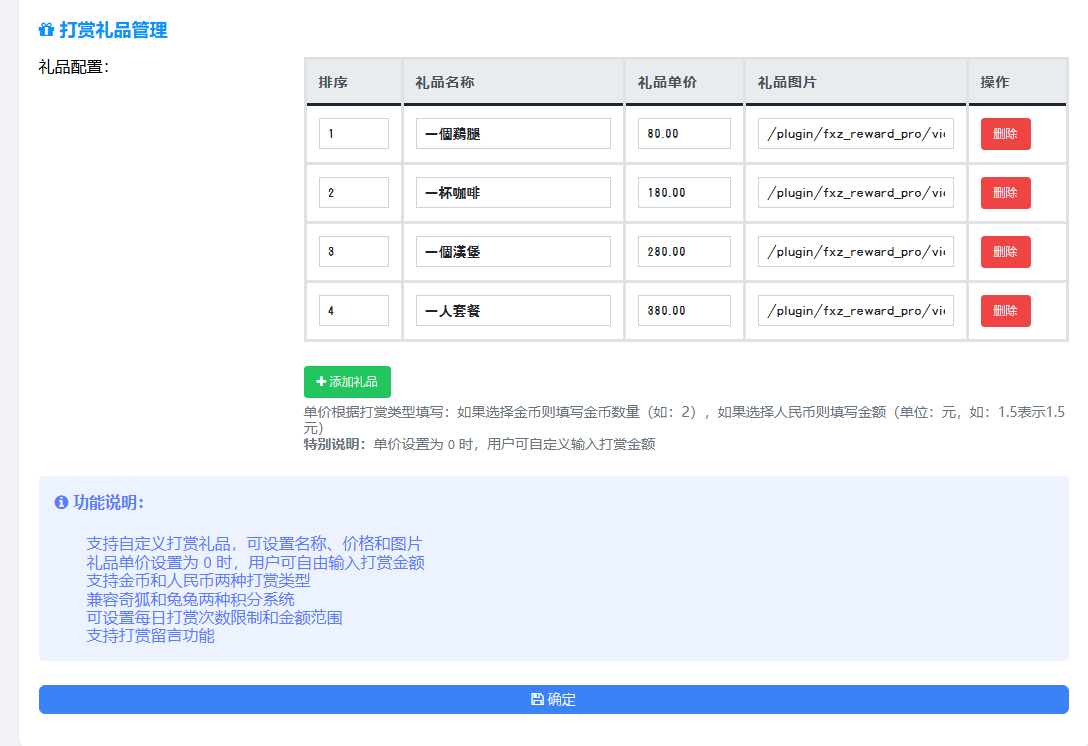Click the sort order field with value 1
Image resolution: width=1088 pixels, height=746 pixels.
(x=353, y=134)
